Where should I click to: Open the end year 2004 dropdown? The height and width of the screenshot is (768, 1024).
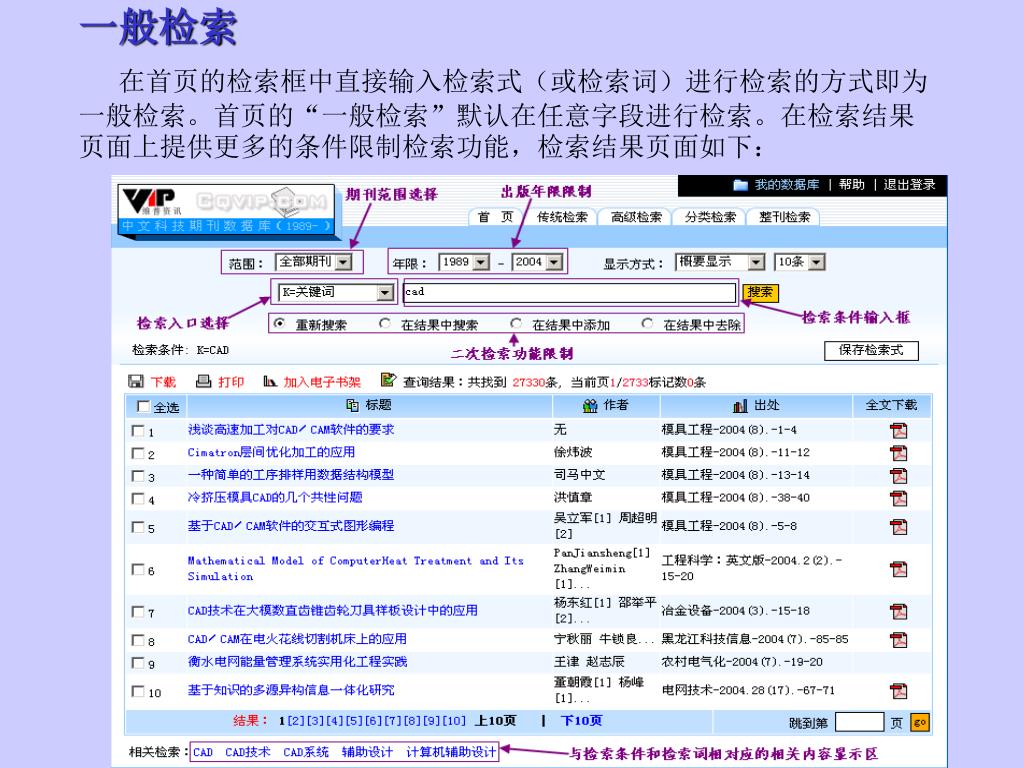537,262
